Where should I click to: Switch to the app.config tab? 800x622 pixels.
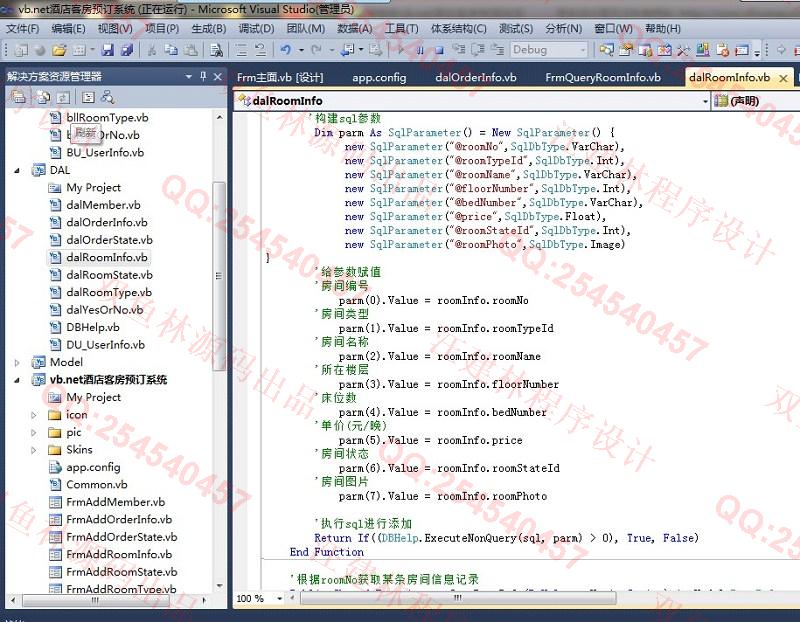tap(379, 78)
